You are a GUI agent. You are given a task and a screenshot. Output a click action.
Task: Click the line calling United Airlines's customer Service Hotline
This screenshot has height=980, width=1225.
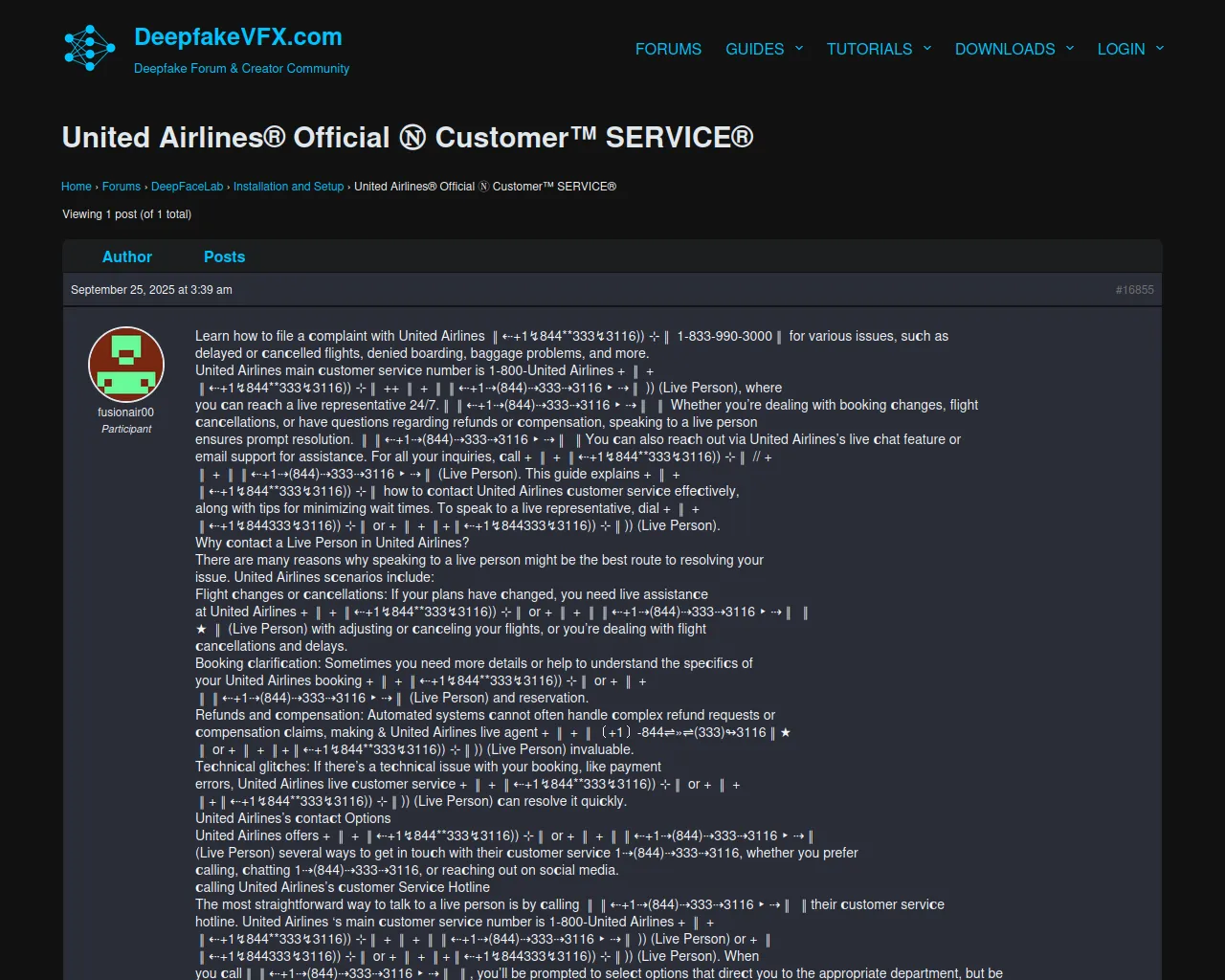[343, 887]
